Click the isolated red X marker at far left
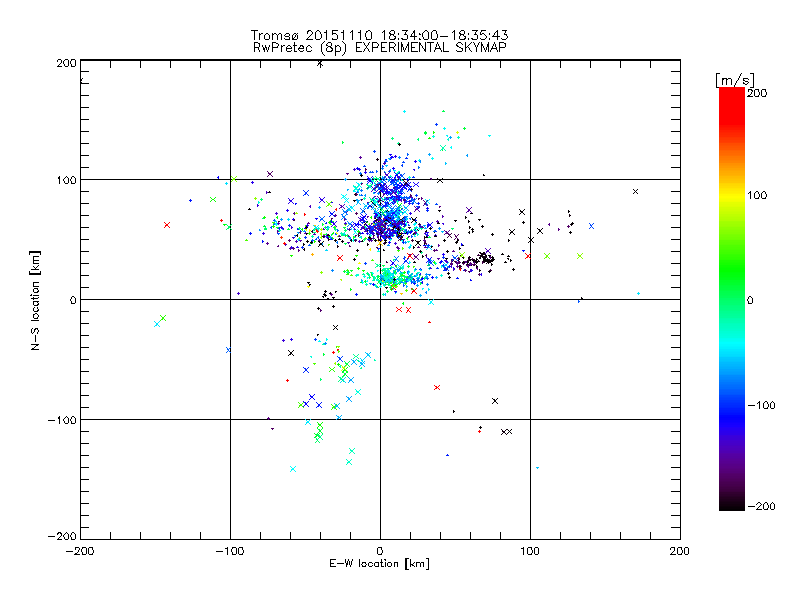Image resolution: width=800 pixels, height=600 pixels. (x=167, y=225)
